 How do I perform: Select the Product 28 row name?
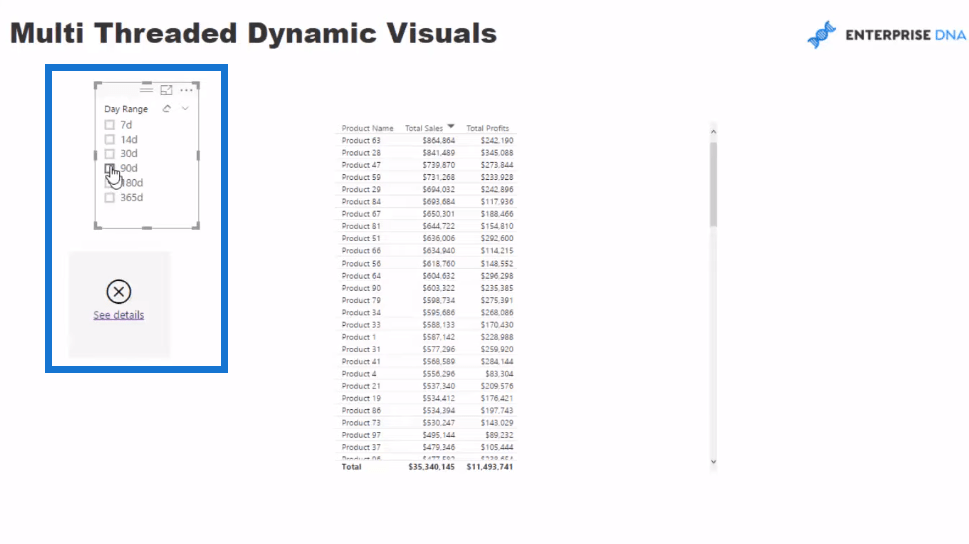pyautogui.click(x=361, y=153)
